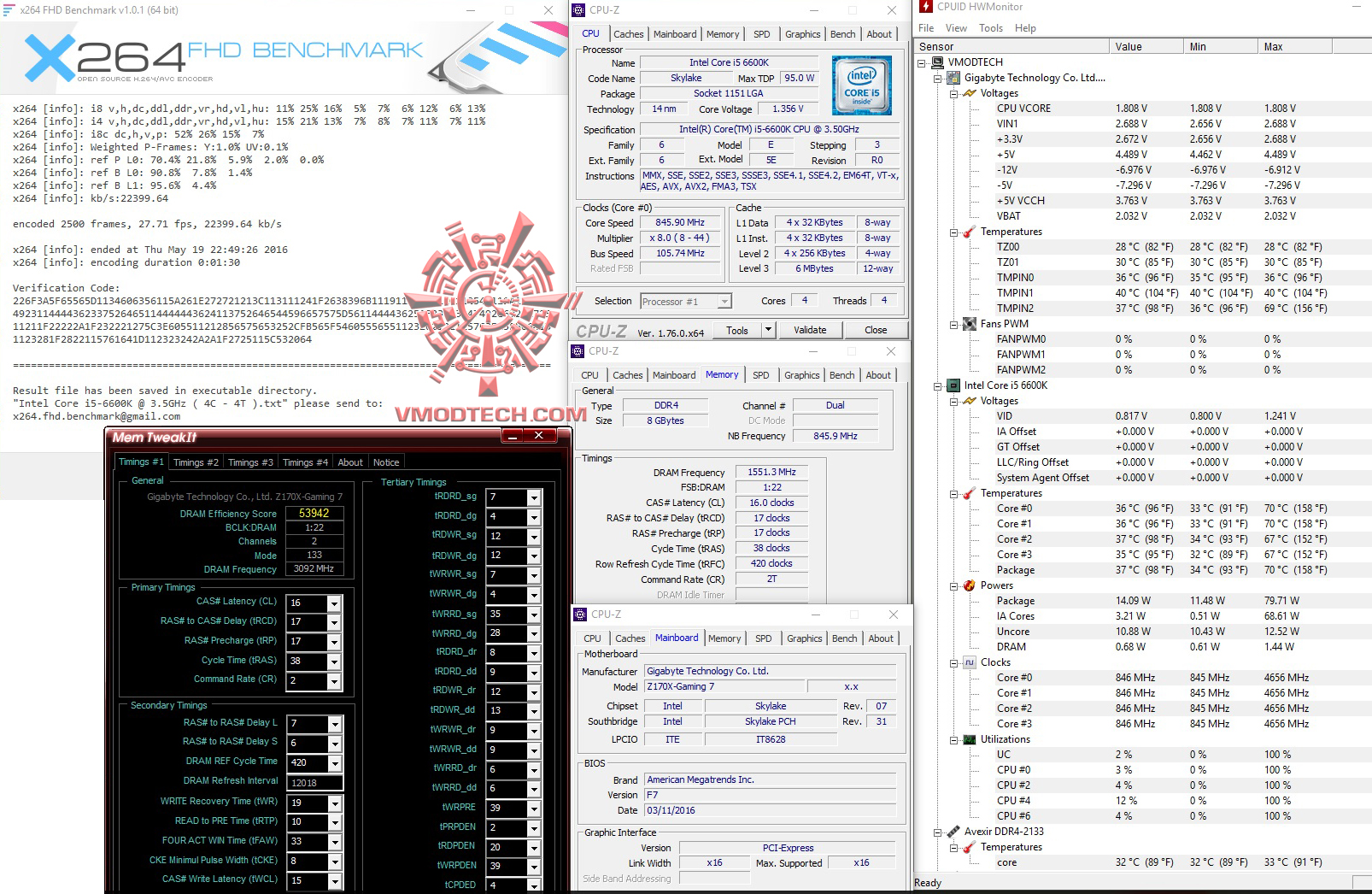
Task: Switch to Timings #4 tab in Mem TweakIt
Action: [x=305, y=462]
